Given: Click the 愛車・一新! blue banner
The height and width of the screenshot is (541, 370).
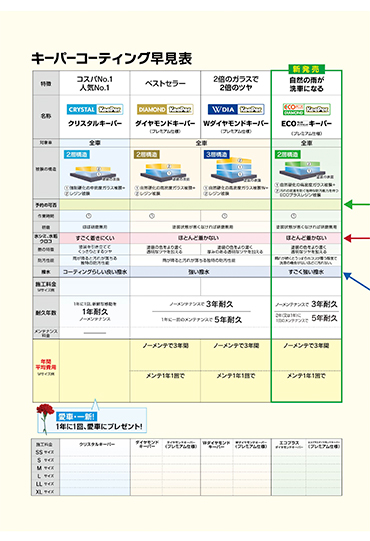Looking at the screenshot, I should click(77, 416).
